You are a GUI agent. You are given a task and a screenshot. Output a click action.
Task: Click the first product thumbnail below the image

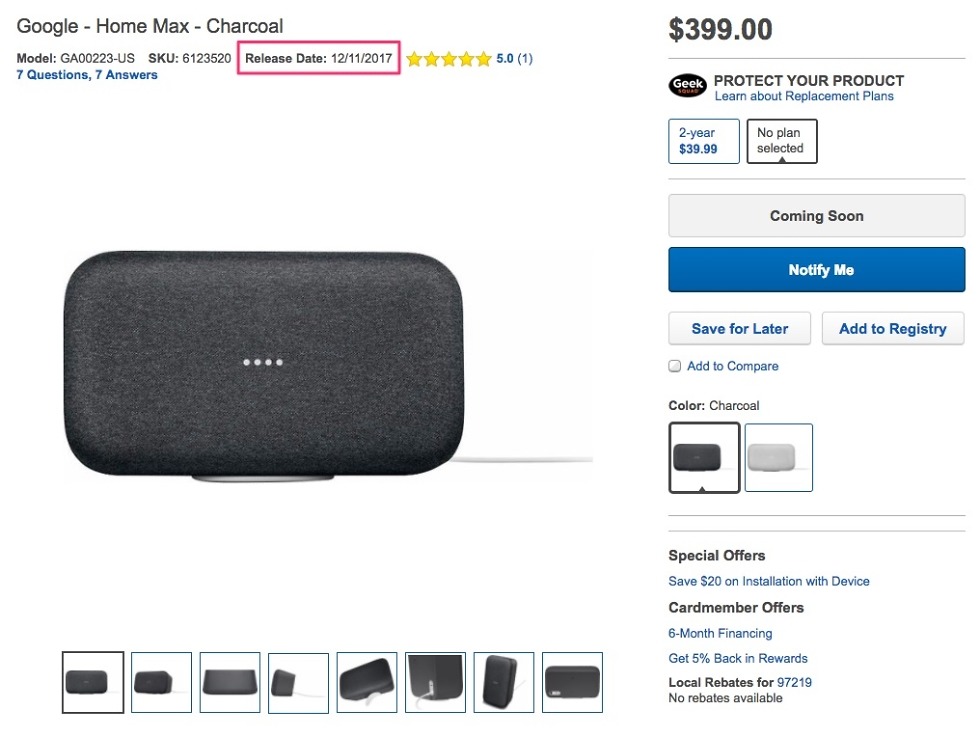tap(92, 682)
